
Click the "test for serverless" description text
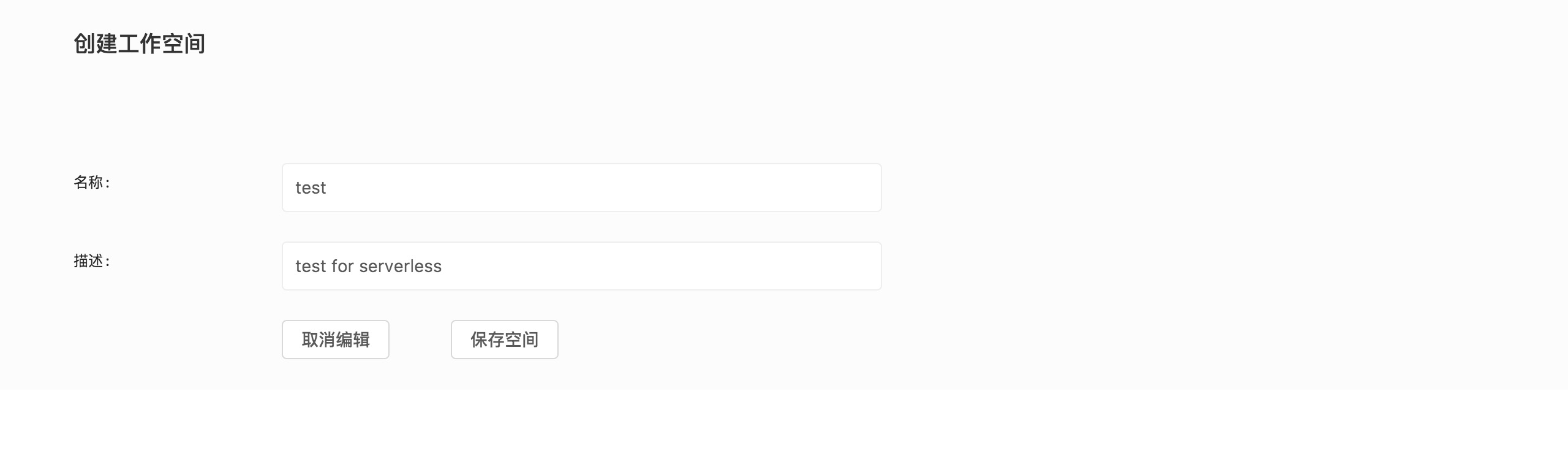pyautogui.click(x=368, y=267)
